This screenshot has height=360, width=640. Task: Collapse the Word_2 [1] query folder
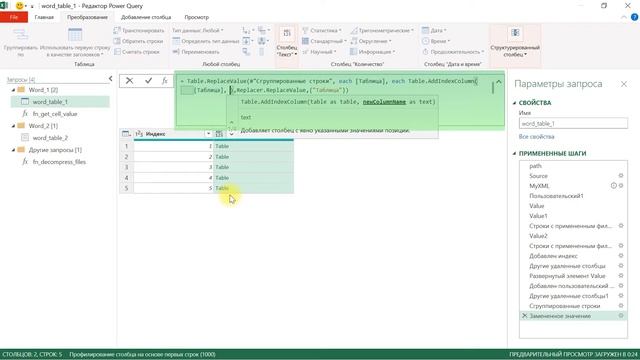[13, 126]
